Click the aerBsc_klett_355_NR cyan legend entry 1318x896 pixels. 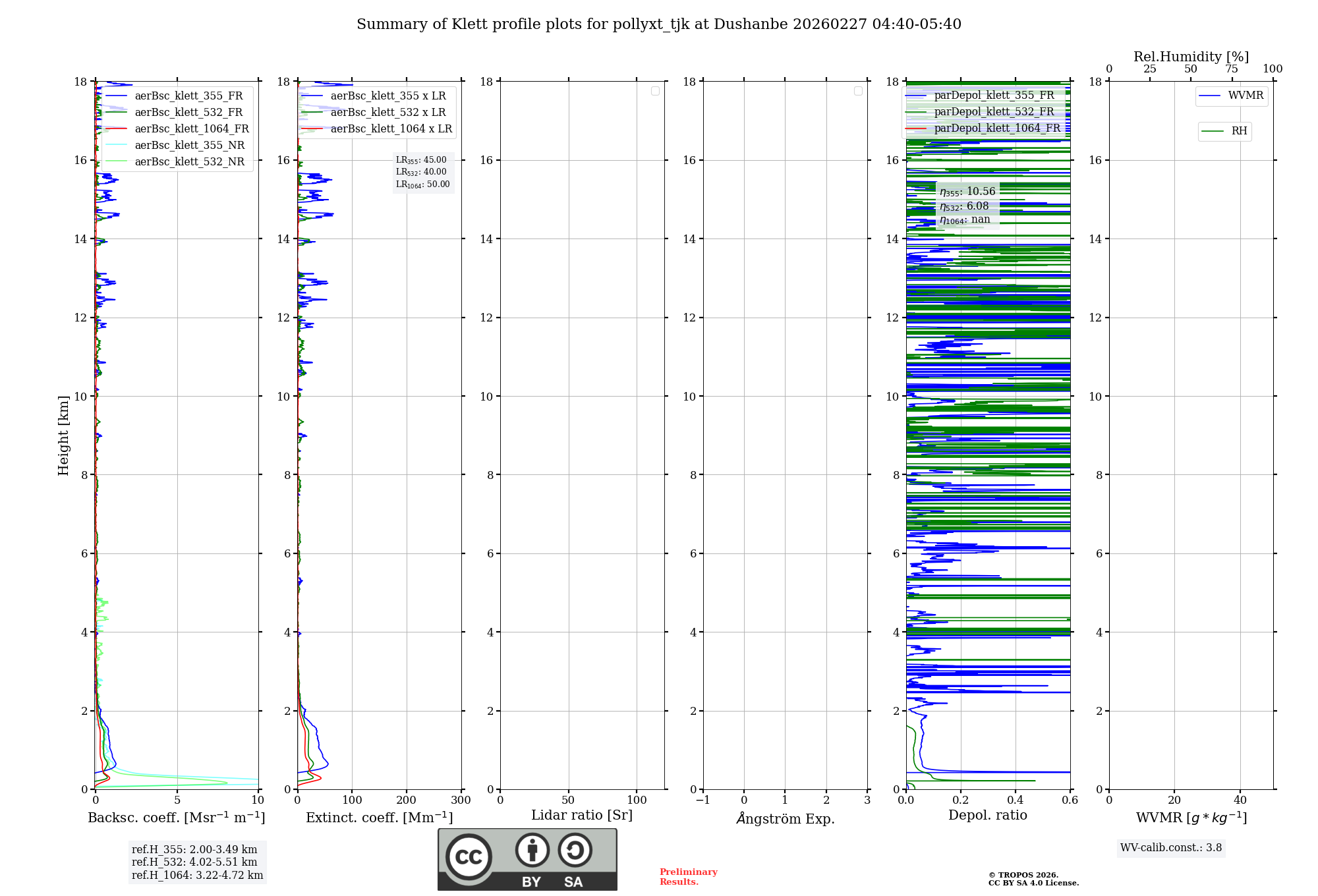click(x=189, y=146)
